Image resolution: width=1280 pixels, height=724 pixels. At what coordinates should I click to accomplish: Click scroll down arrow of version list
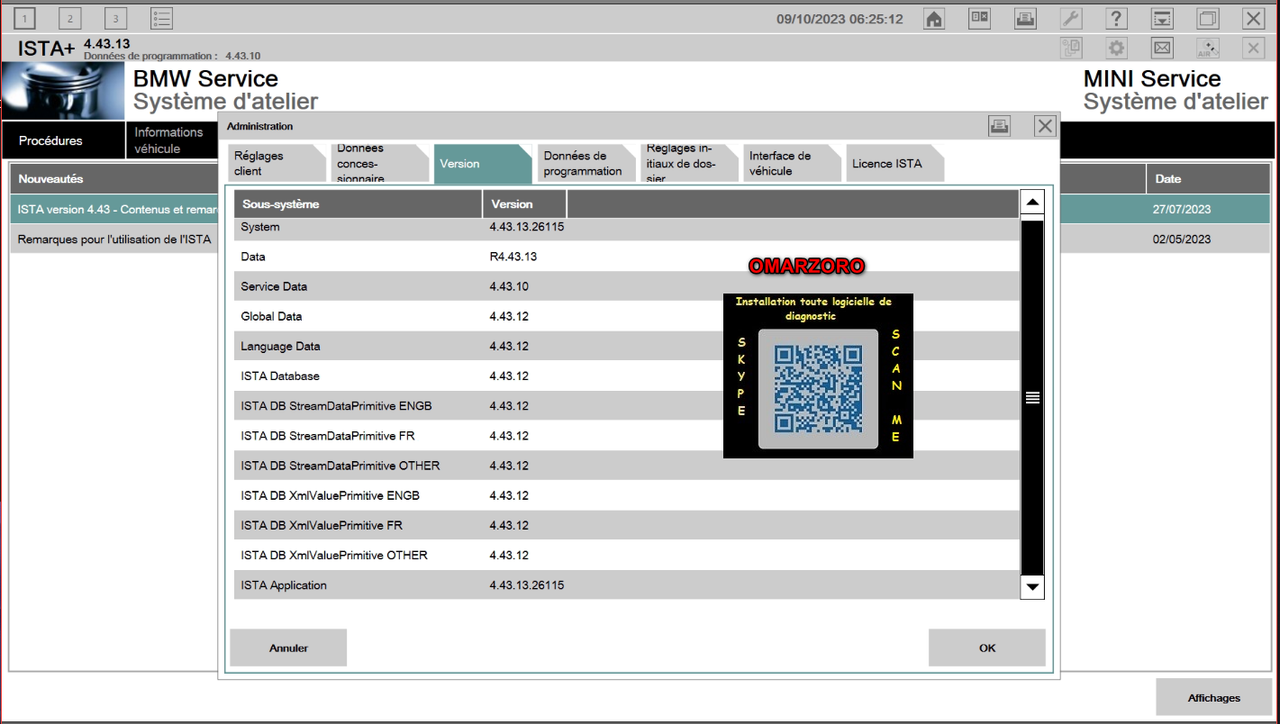pyautogui.click(x=1032, y=587)
